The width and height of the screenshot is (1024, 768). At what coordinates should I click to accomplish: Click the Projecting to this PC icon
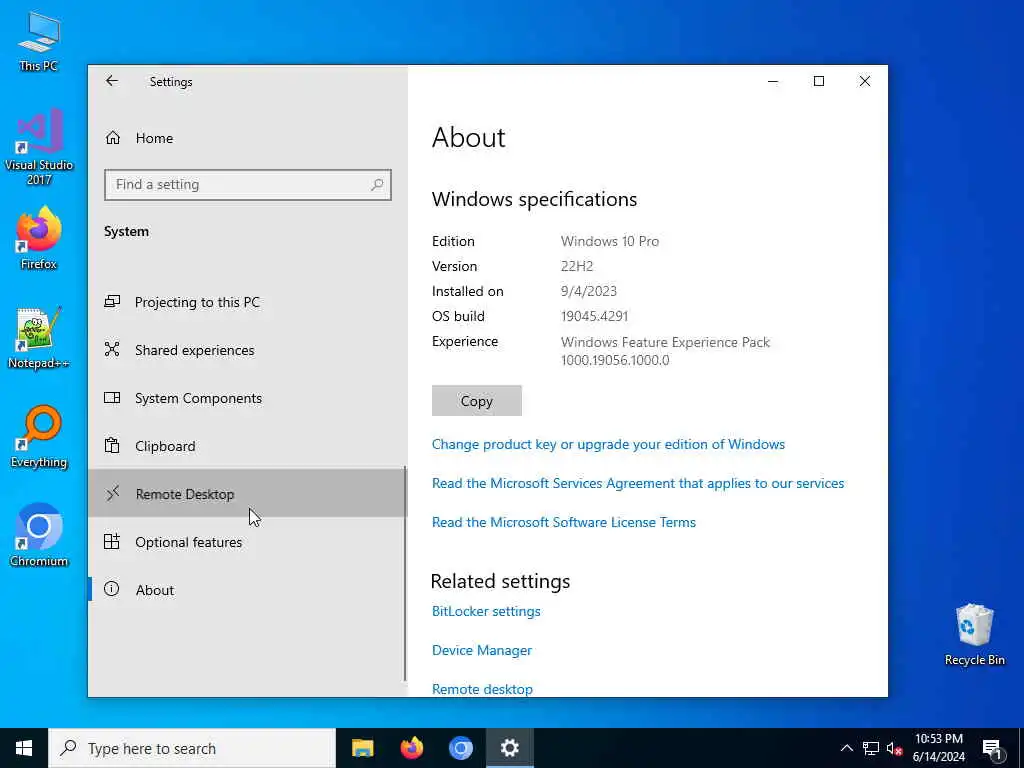coord(112,301)
